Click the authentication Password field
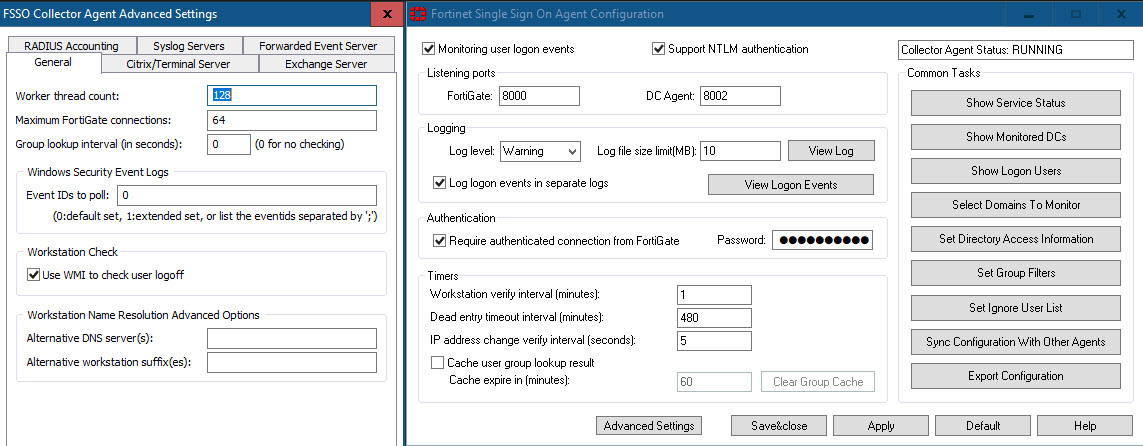This screenshot has width=1143, height=446. 823,240
